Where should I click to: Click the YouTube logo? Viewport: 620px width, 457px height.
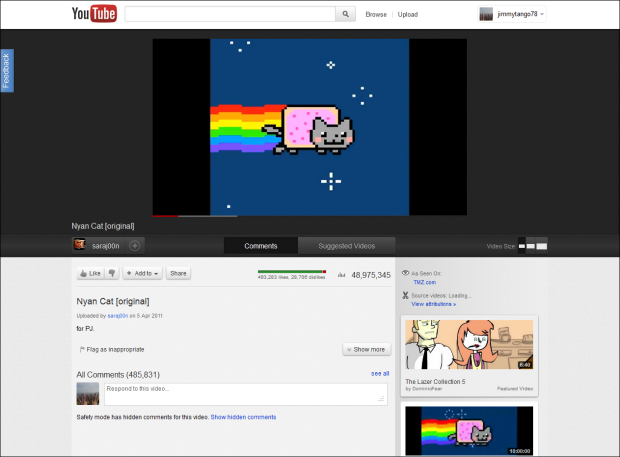[x=93, y=14]
